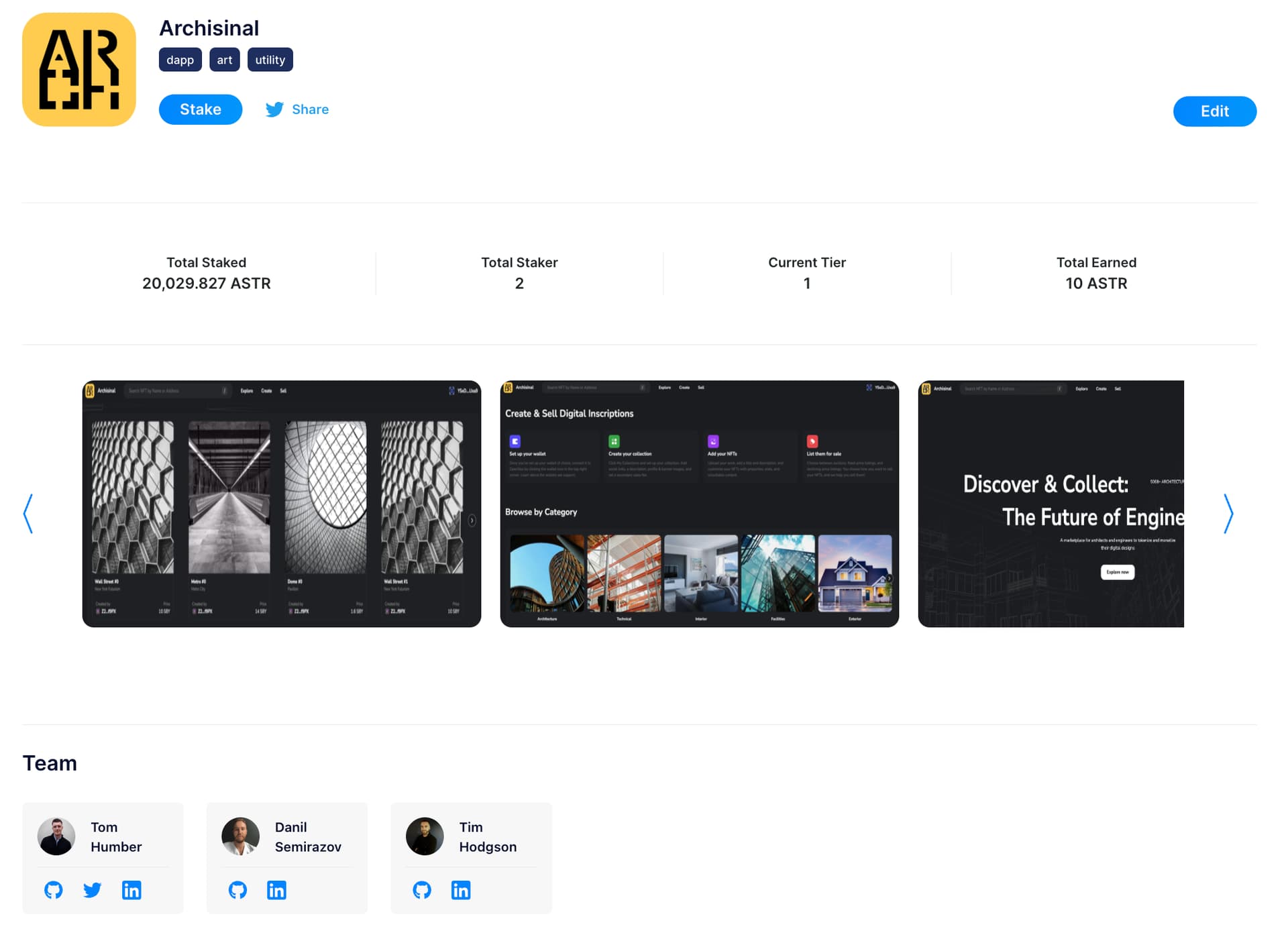This screenshot has height=937, width=1288.
Task: Open the NFT gallery screenshot thumbnail
Action: click(282, 504)
